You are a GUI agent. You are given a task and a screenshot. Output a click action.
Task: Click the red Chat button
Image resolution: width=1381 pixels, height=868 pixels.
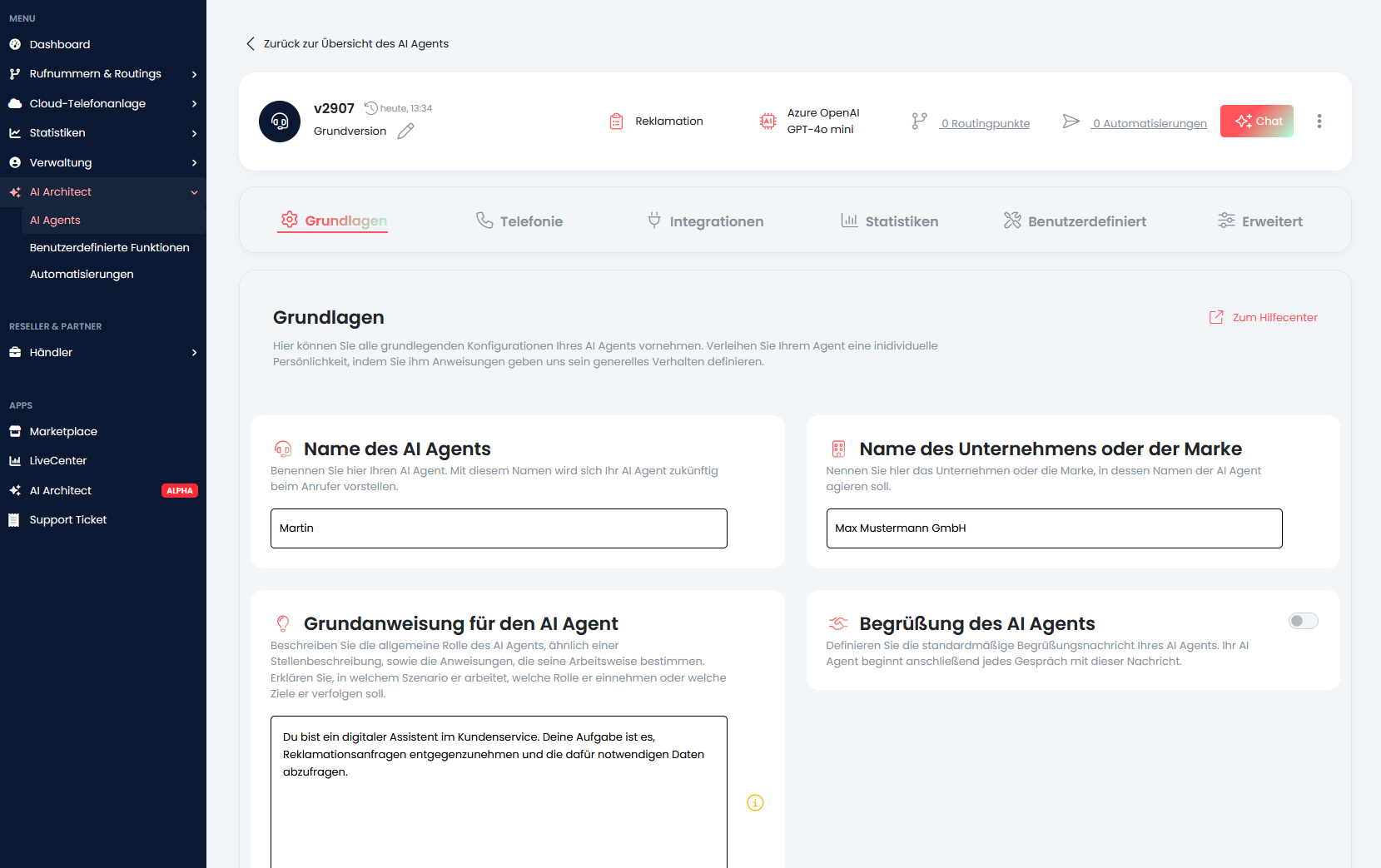(1257, 122)
